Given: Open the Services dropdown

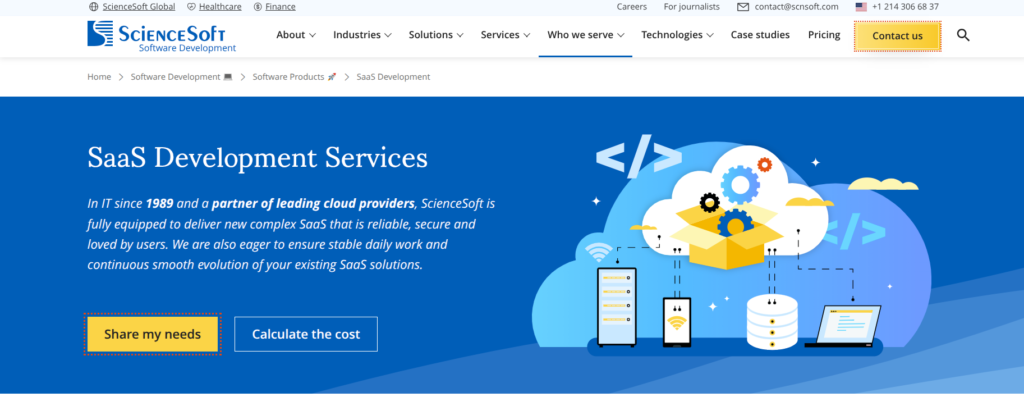Looking at the screenshot, I should tap(505, 35).
